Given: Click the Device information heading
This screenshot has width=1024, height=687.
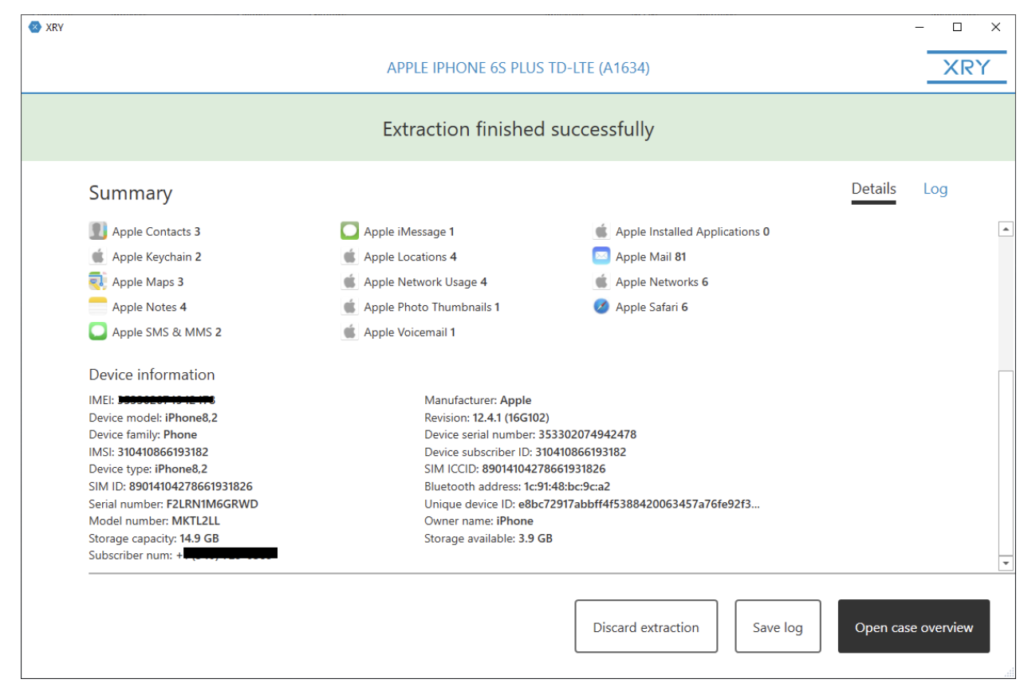Looking at the screenshot, I should pyautogui.click(x=152, y=374).
